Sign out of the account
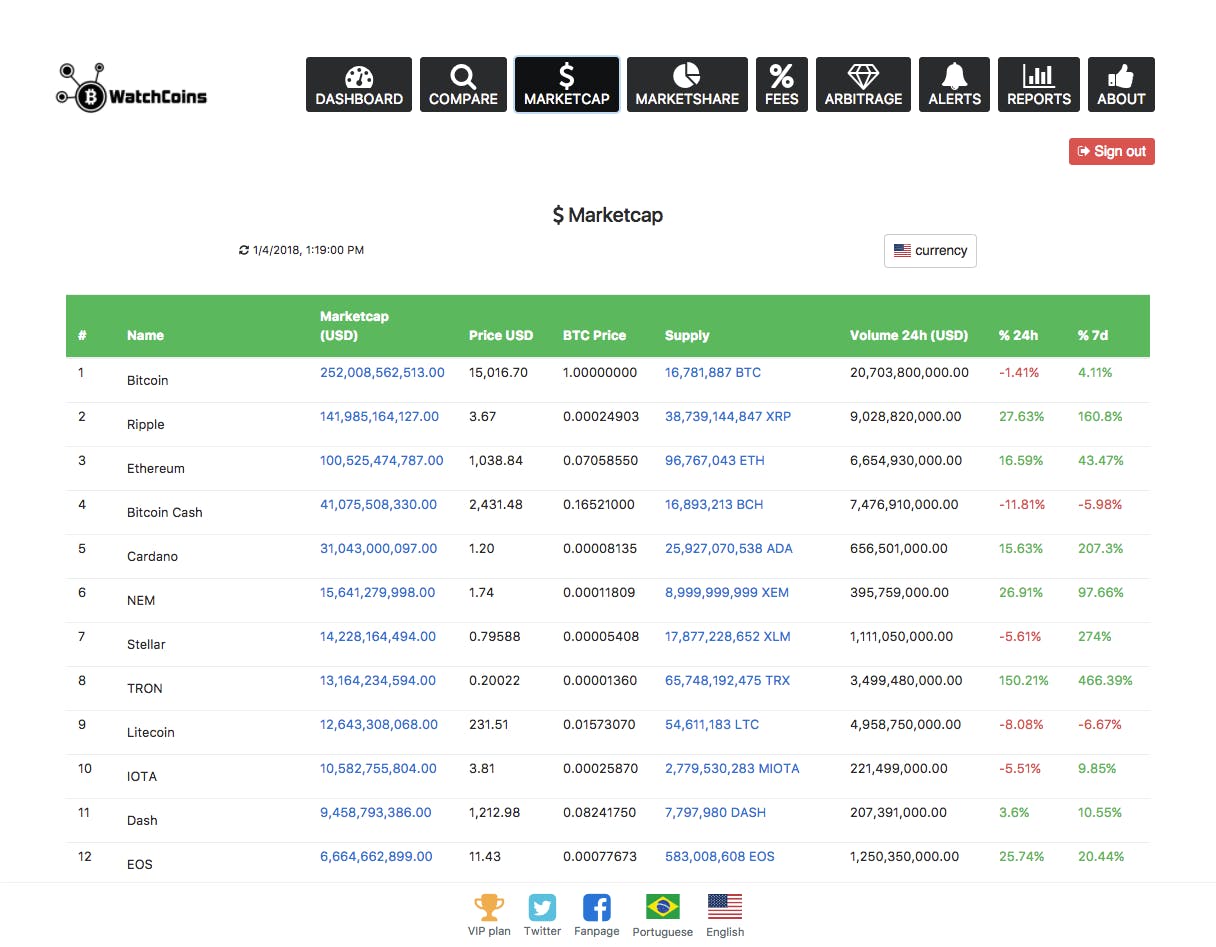Image resolution: width=1216 pixels, height=947 pixels. pyautogui.click(x=1112, y=151)
